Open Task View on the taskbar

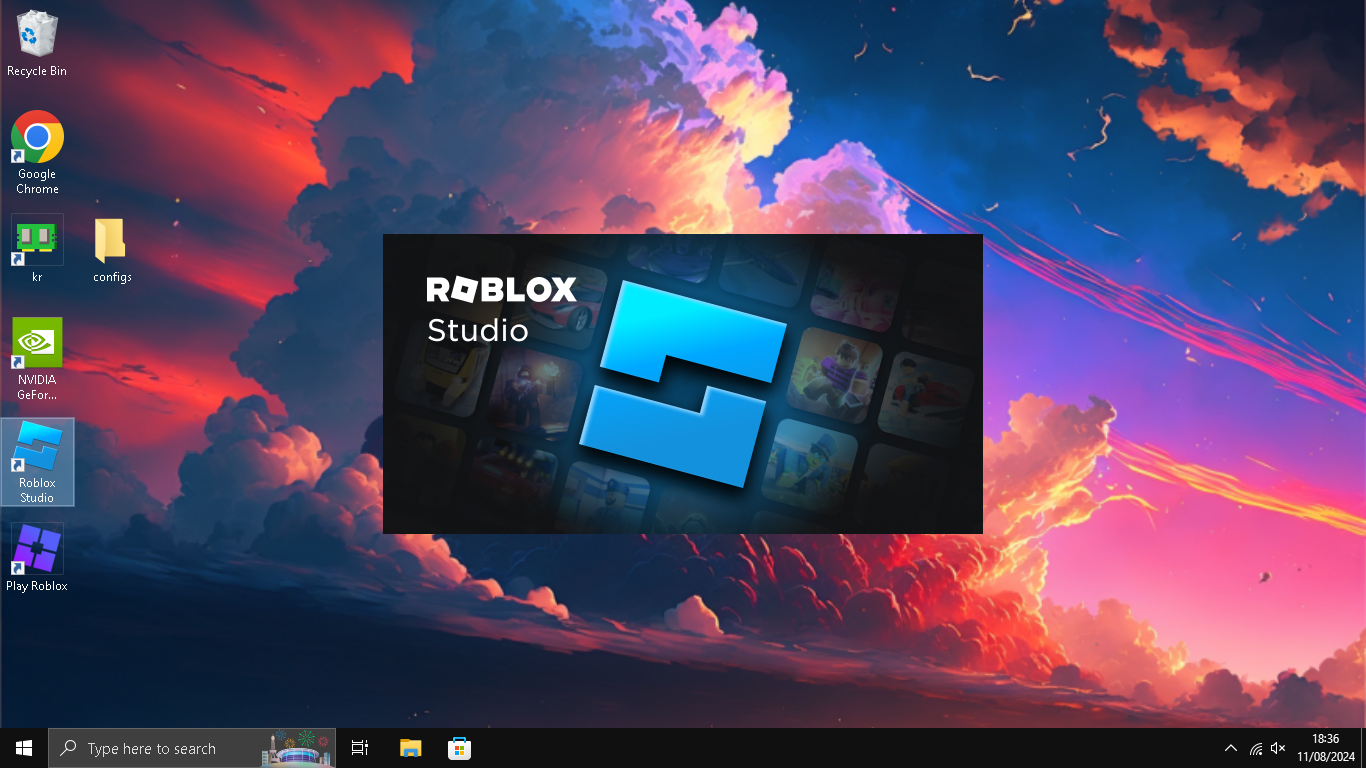point(360,748)
